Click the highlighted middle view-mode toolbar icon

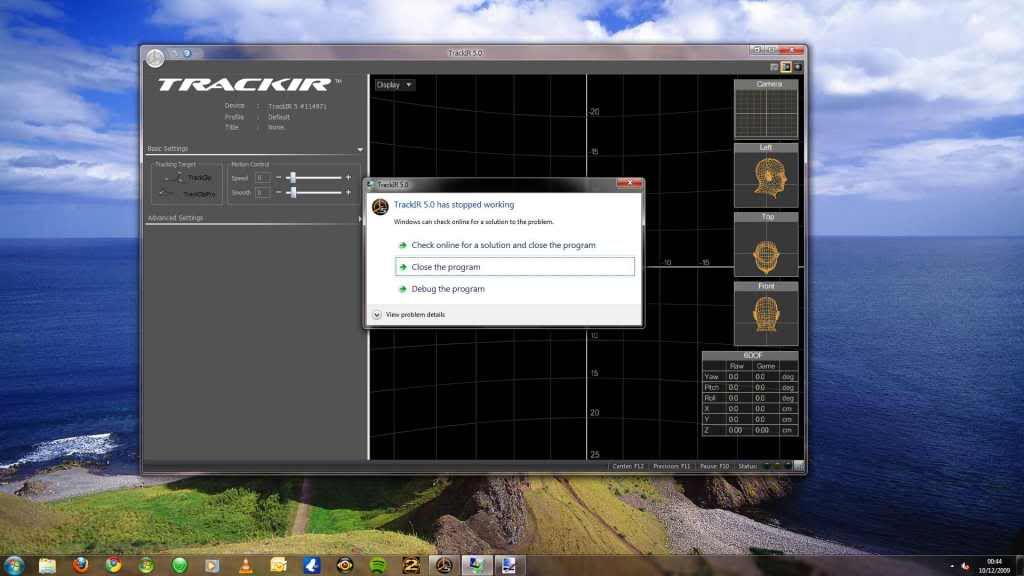[x=786, y=67]
